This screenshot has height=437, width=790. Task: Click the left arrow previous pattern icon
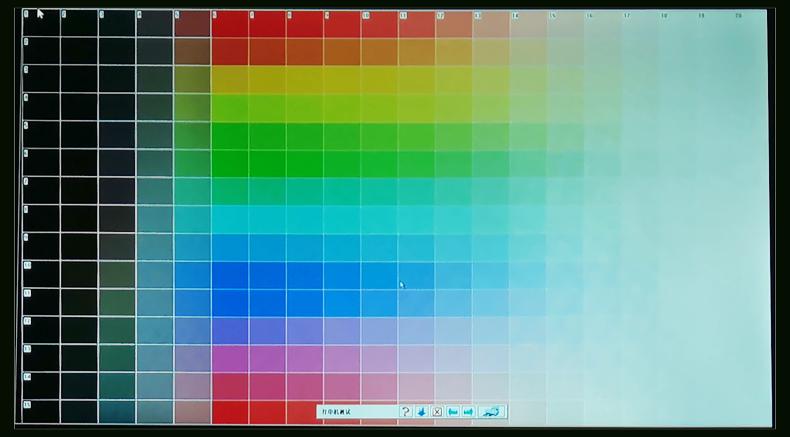click(x=453, y=411)
